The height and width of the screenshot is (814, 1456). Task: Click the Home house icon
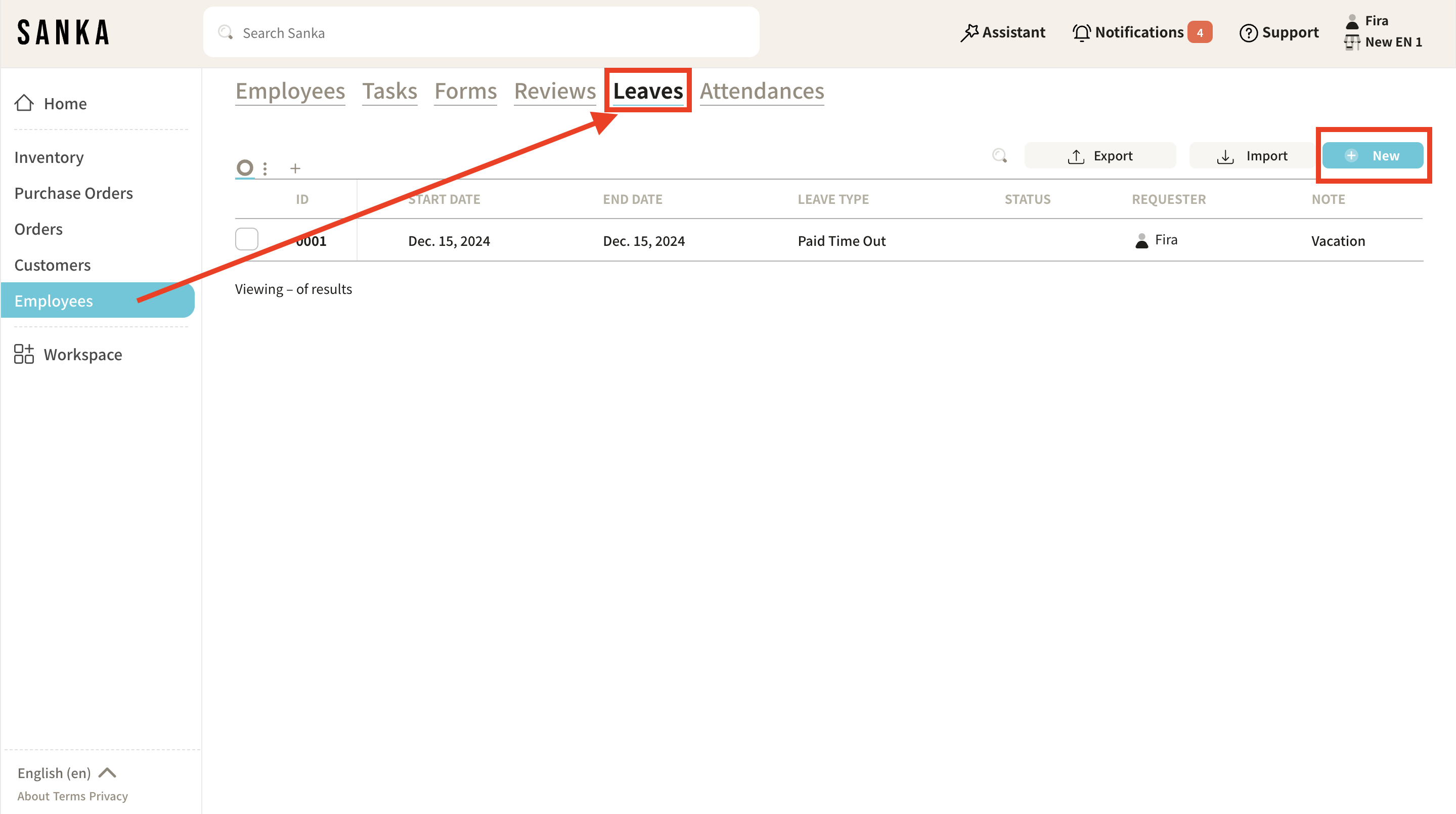coord(24,103)
